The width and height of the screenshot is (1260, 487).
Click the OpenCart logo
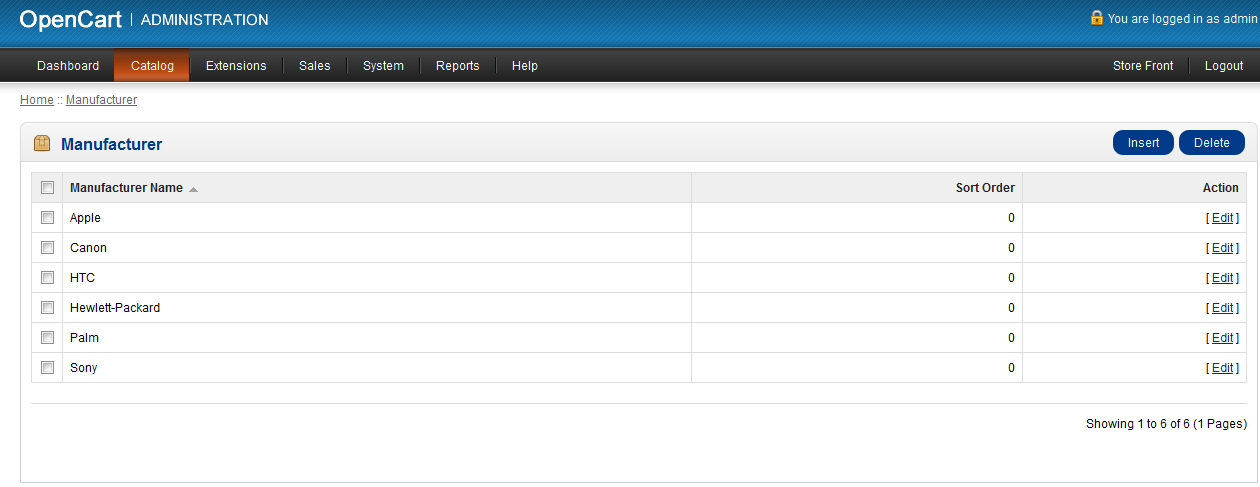pos(70,19)
